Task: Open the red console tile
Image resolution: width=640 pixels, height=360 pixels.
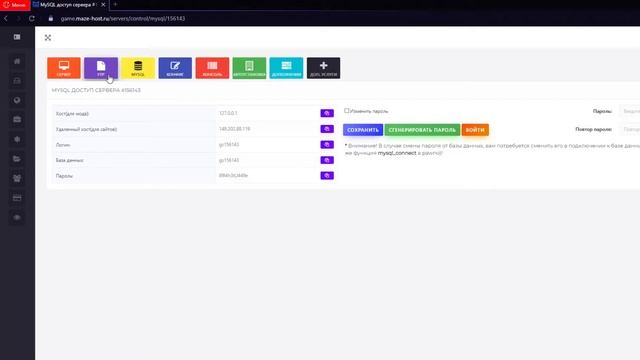Action: (212, 68)
